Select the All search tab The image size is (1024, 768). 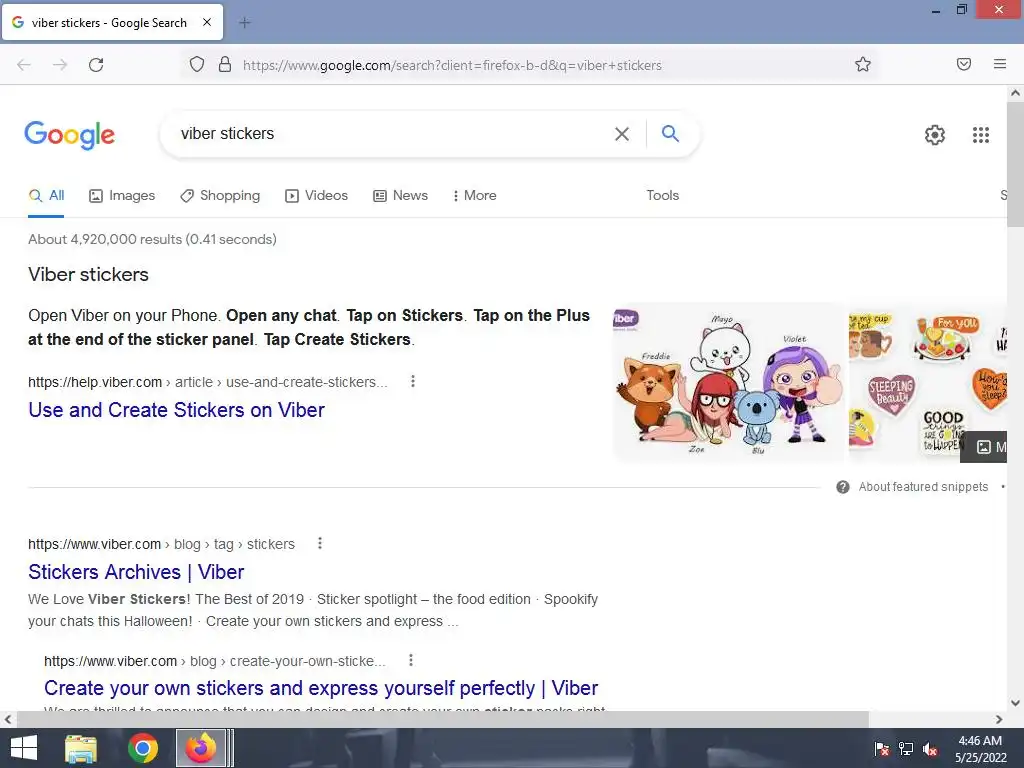click(x=46, y=195)
